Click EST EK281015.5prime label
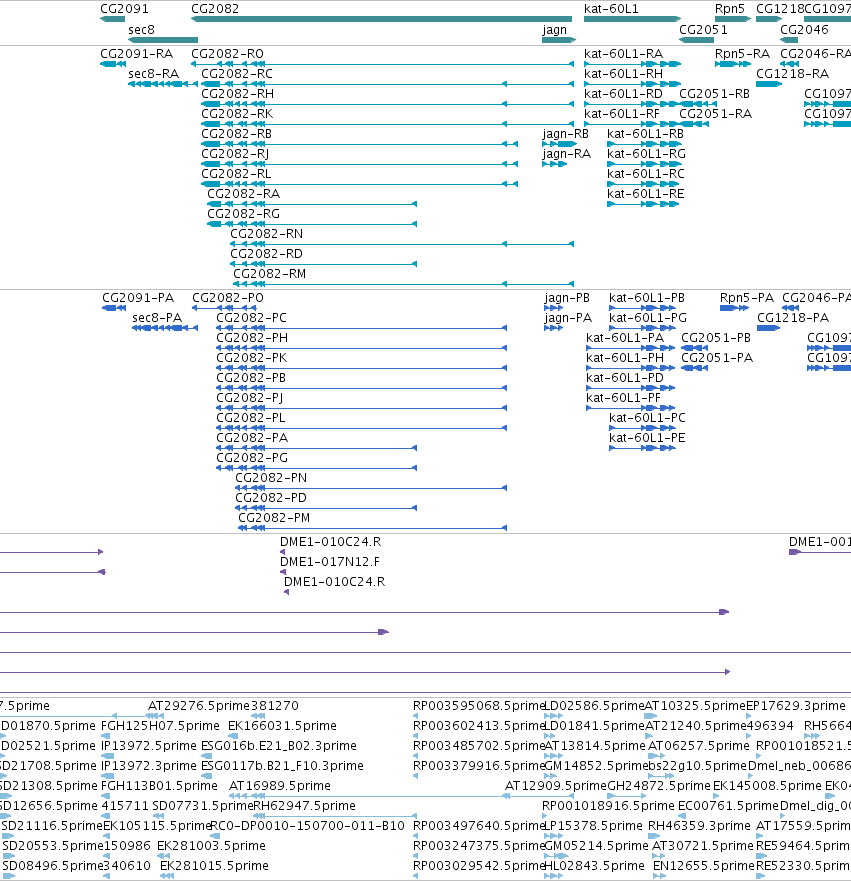This screenshot has width=851, height=881. (215, 866)
